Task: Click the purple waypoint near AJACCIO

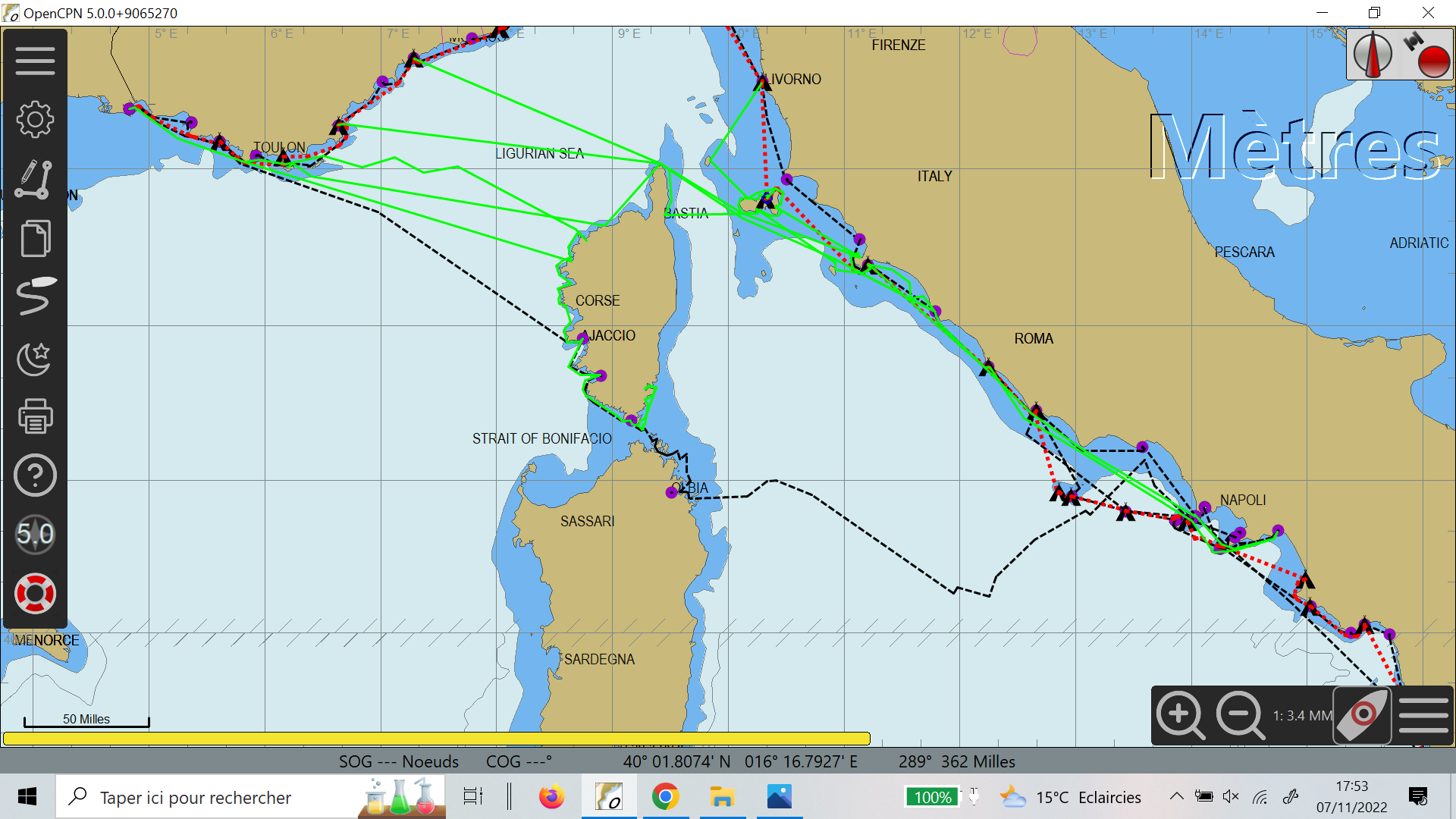Action: tap(582, 338)
